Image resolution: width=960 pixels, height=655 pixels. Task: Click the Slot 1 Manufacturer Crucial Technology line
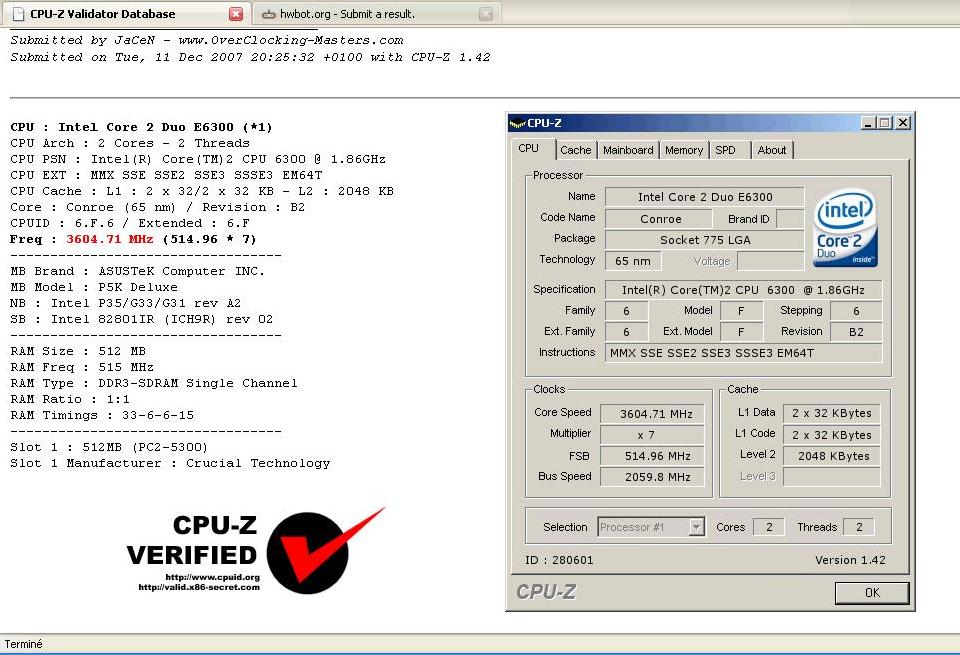coord(170,463)
